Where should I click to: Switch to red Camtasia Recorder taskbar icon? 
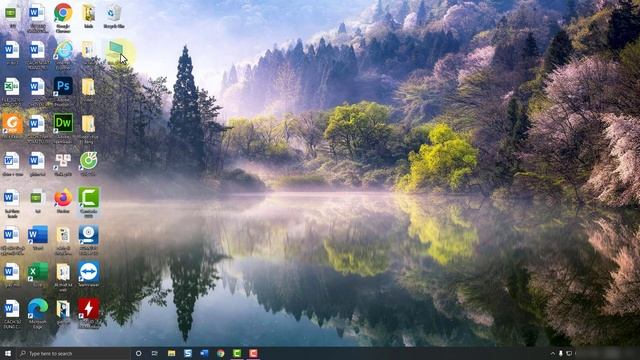click(253, 353)
